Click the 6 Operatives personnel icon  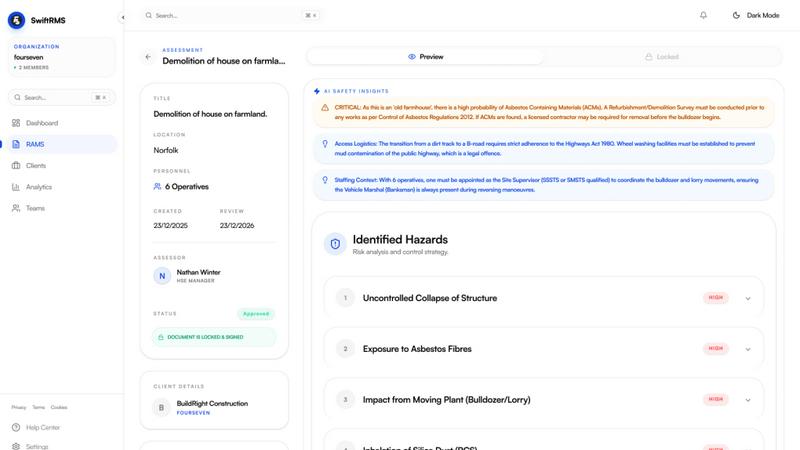[157, 187]
